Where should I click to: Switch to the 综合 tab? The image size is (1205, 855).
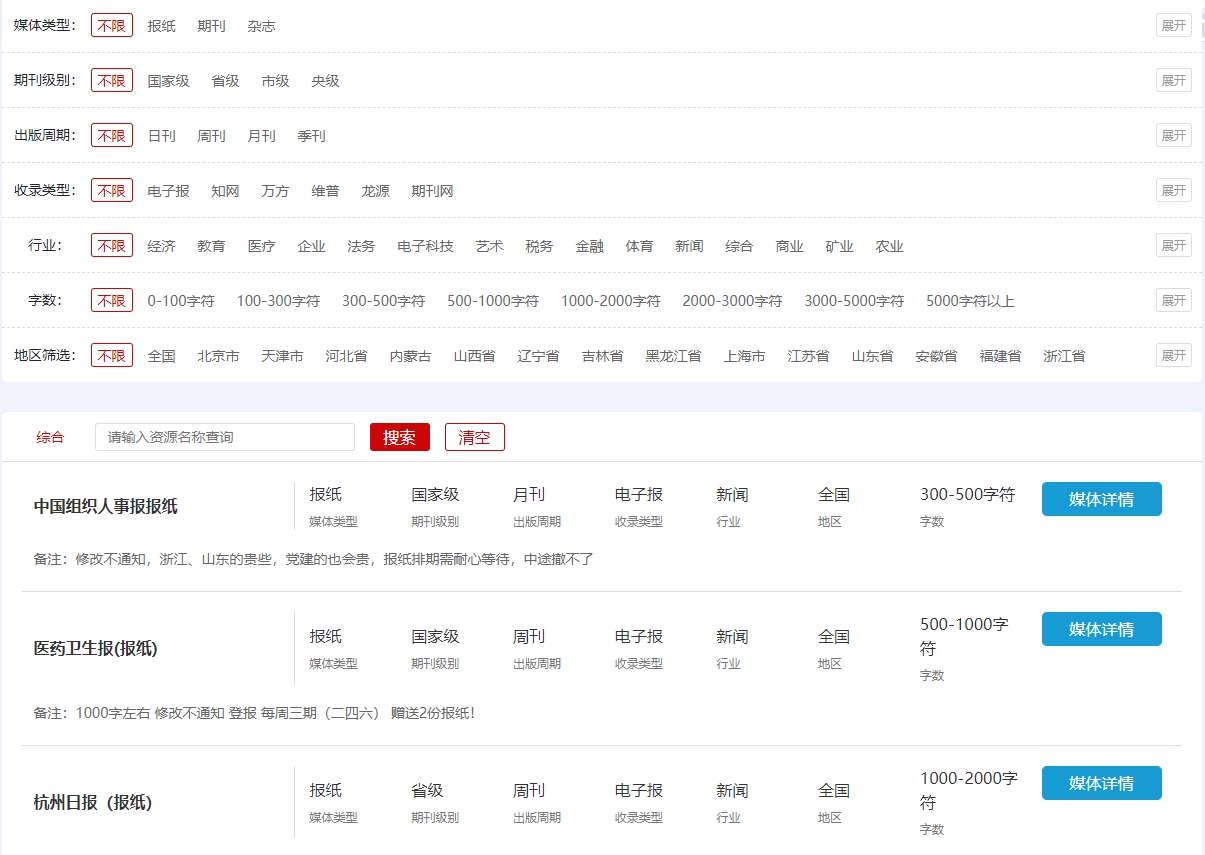pyautogui.click(x=50, y=437)
